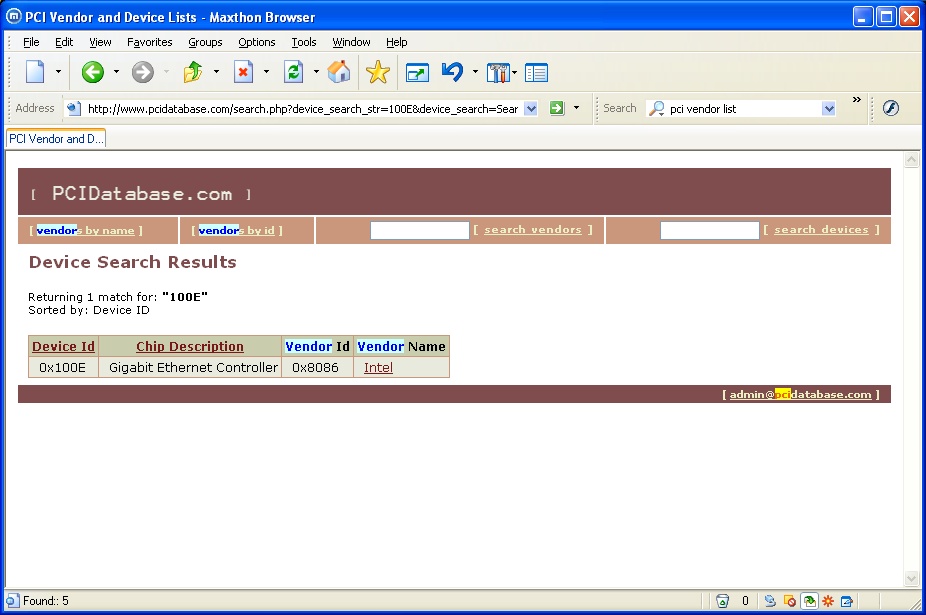The height and width of the screenshot is (615, 926).
Task: Open the search box dropdown list
Action: [829, 109]
